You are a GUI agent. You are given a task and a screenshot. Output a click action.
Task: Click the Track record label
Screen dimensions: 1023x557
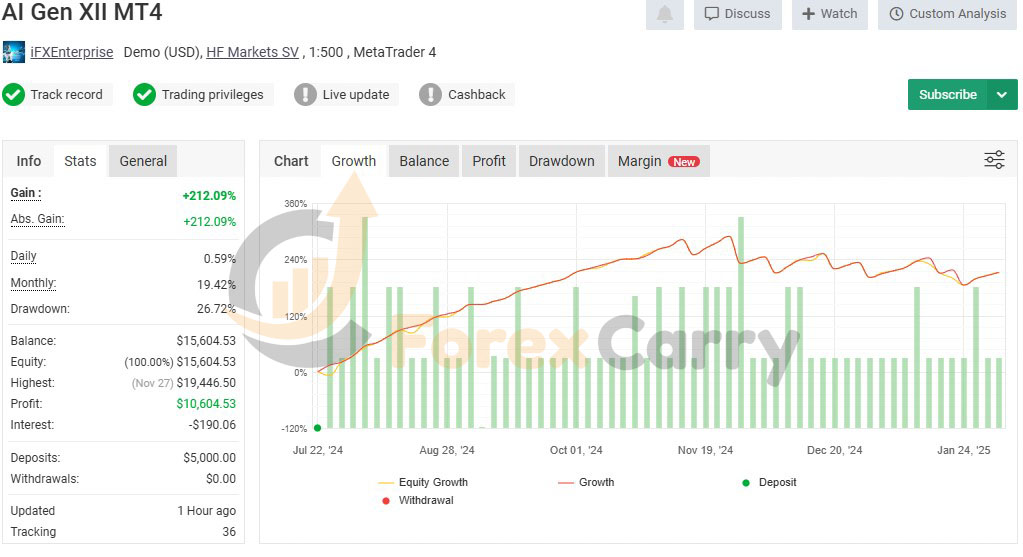[67, 95]
